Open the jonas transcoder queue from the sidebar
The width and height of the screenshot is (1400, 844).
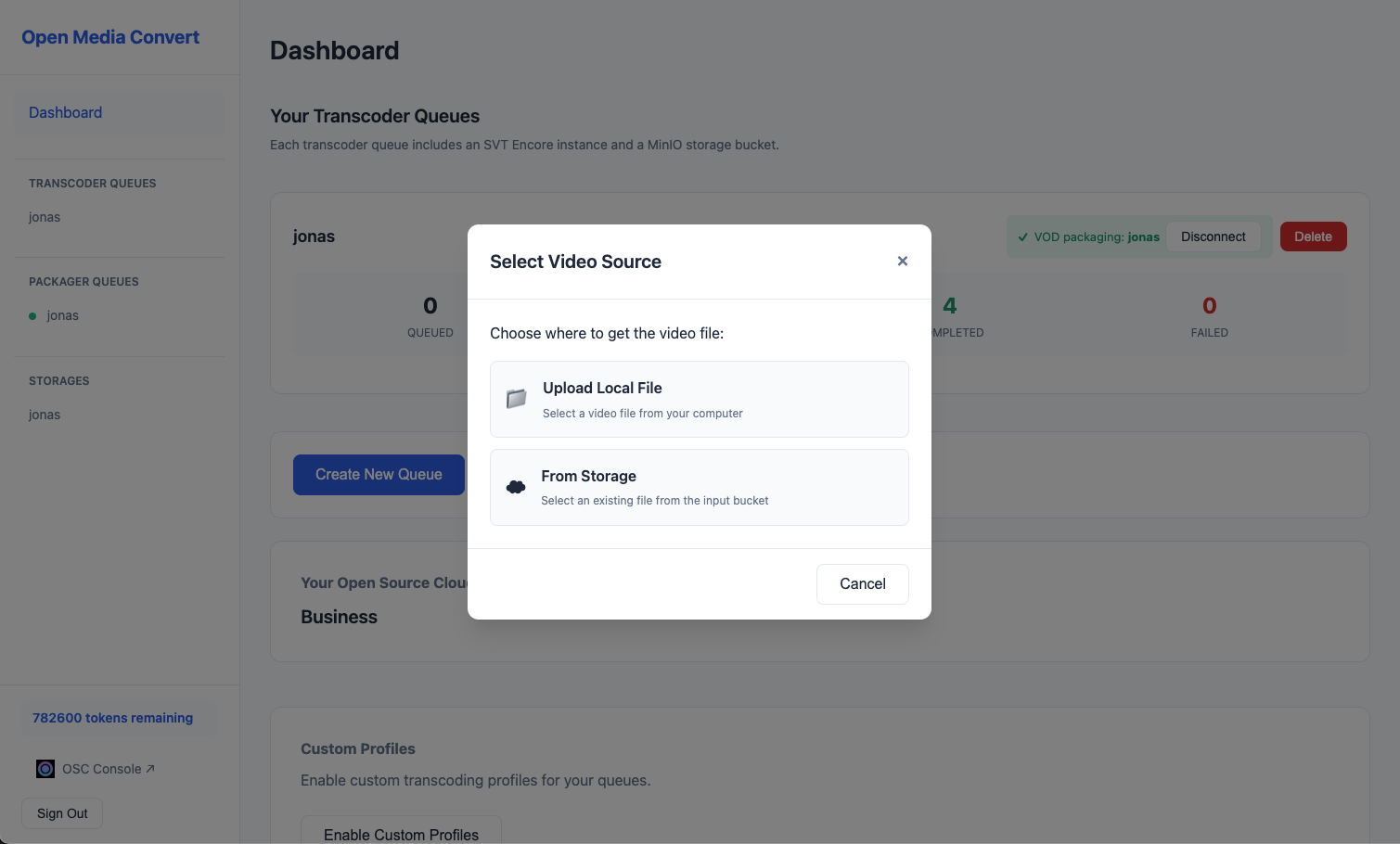click(45, 216)
